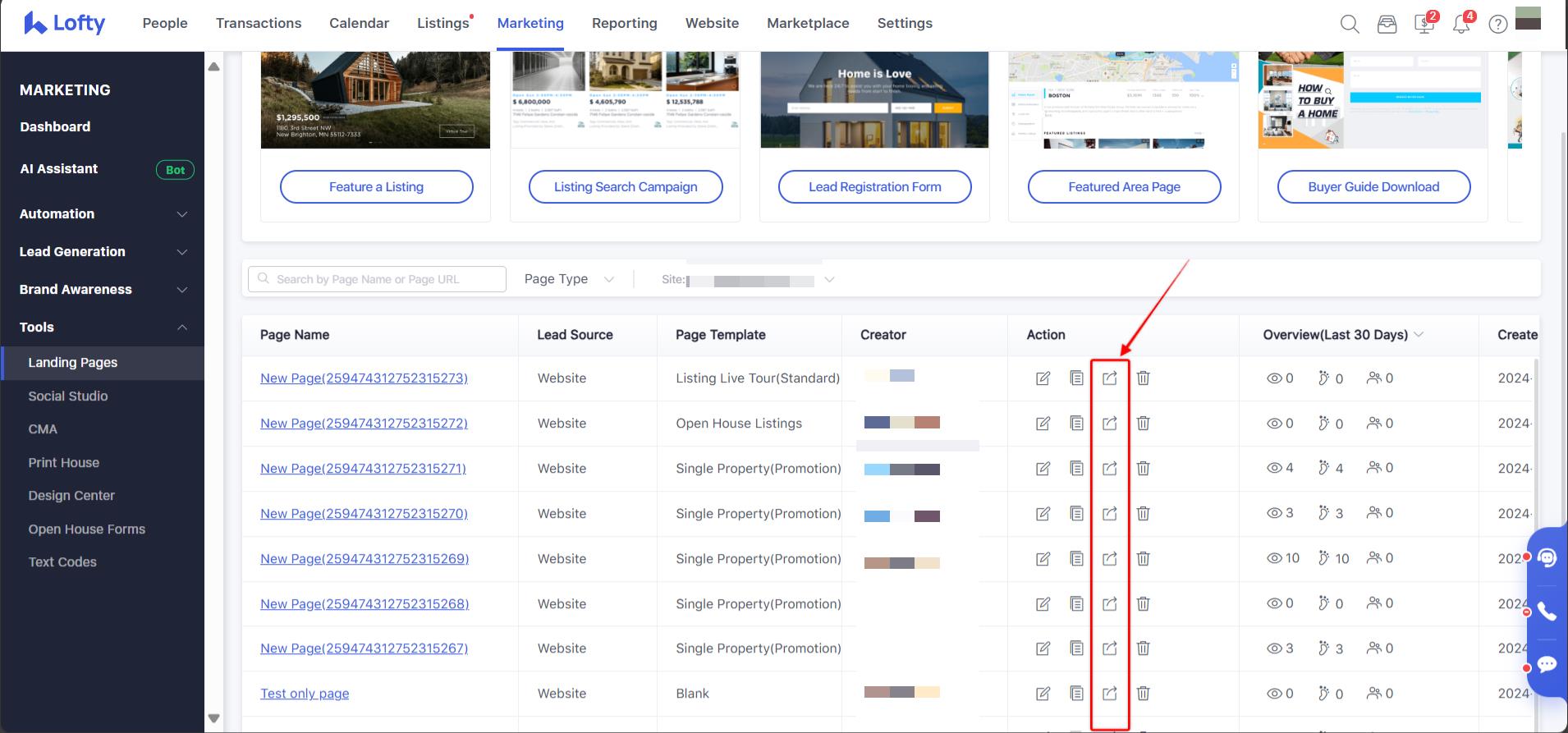Open New Page(259474312752315273) link

pos(364,378)
